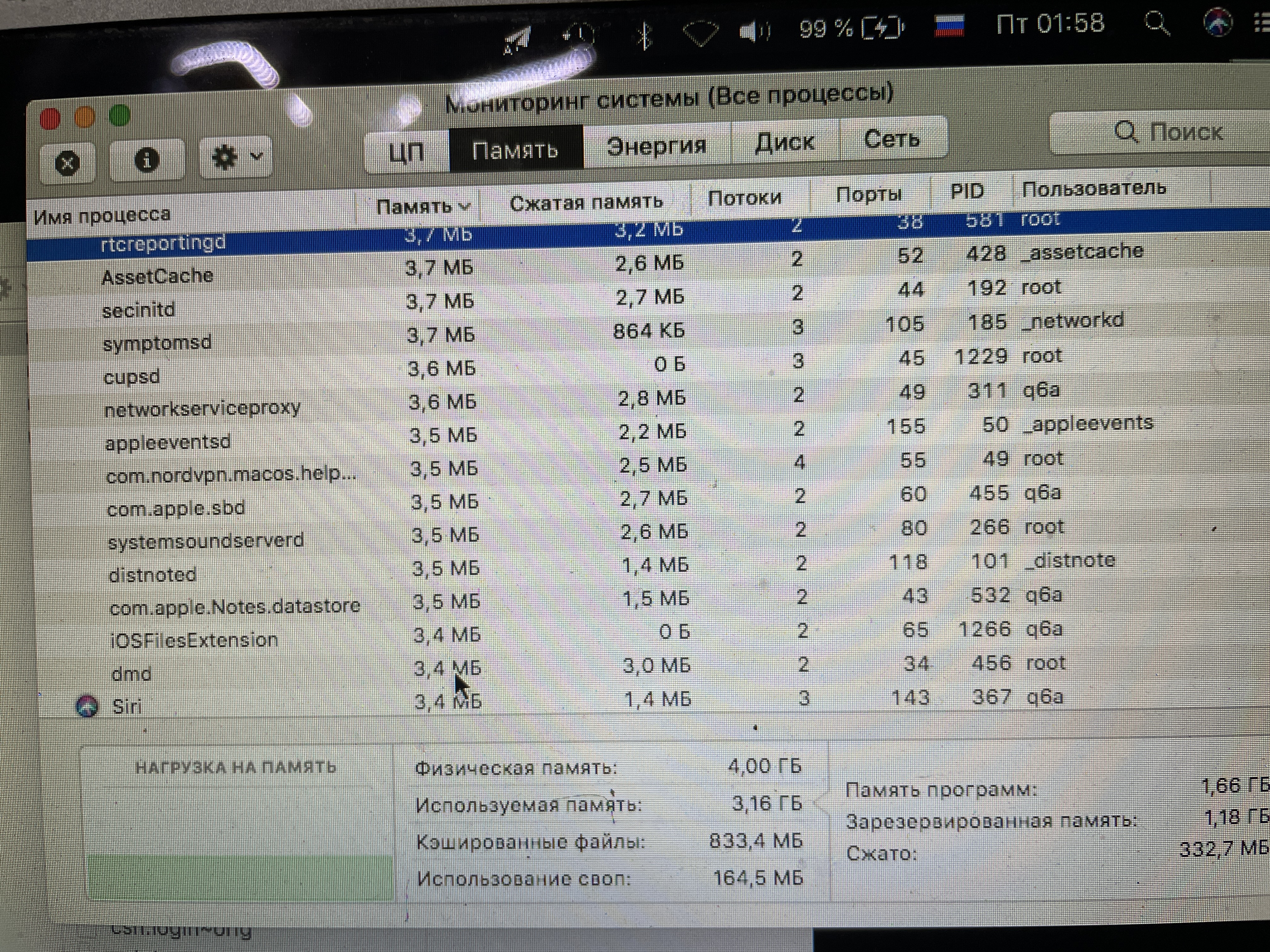The image size is (1270, 952).
Task: Click the Siri app icon in process list
Action: click(x=87, y=706)
